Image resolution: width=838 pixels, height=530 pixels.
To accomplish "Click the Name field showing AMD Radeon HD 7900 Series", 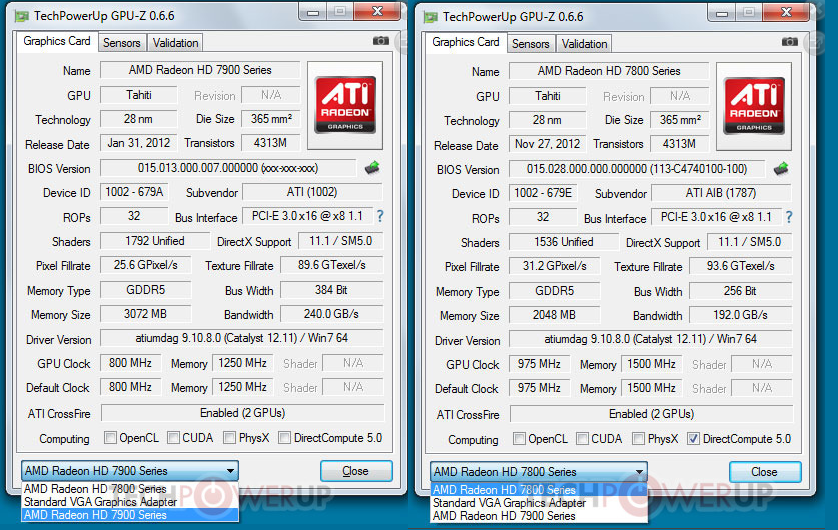I will (x=200, y=70).
